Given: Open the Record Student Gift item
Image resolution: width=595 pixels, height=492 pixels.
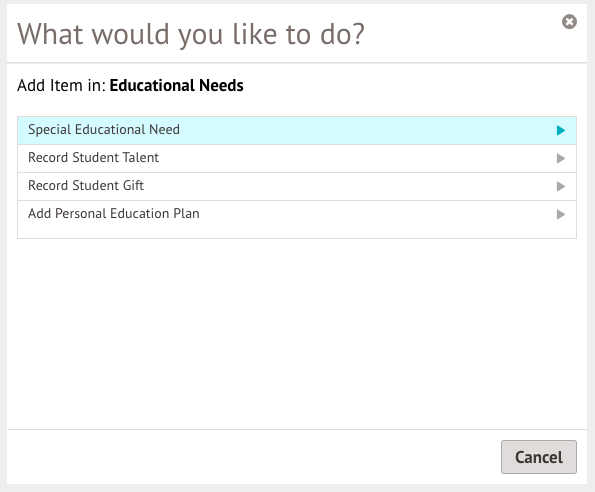Looking at the screenshot, I should click(297, 187).
